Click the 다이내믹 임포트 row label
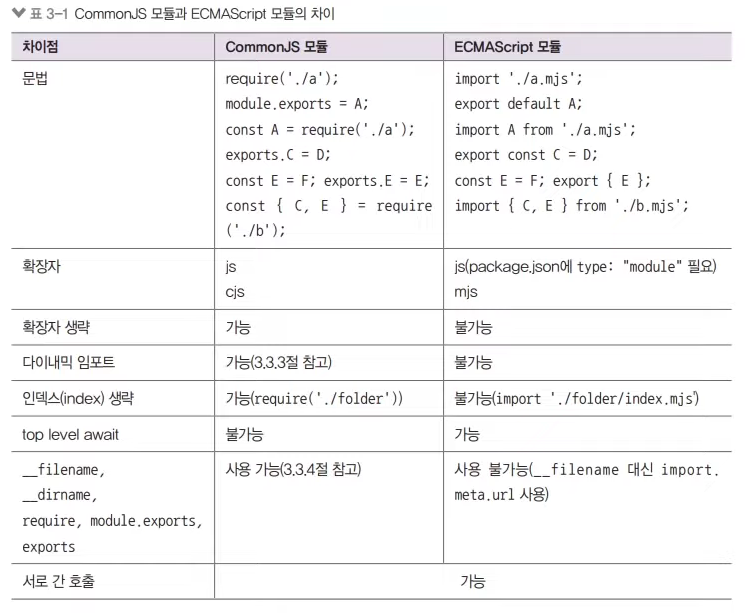The width and height of the screenshot is (748, 613). tap(69, 363)
